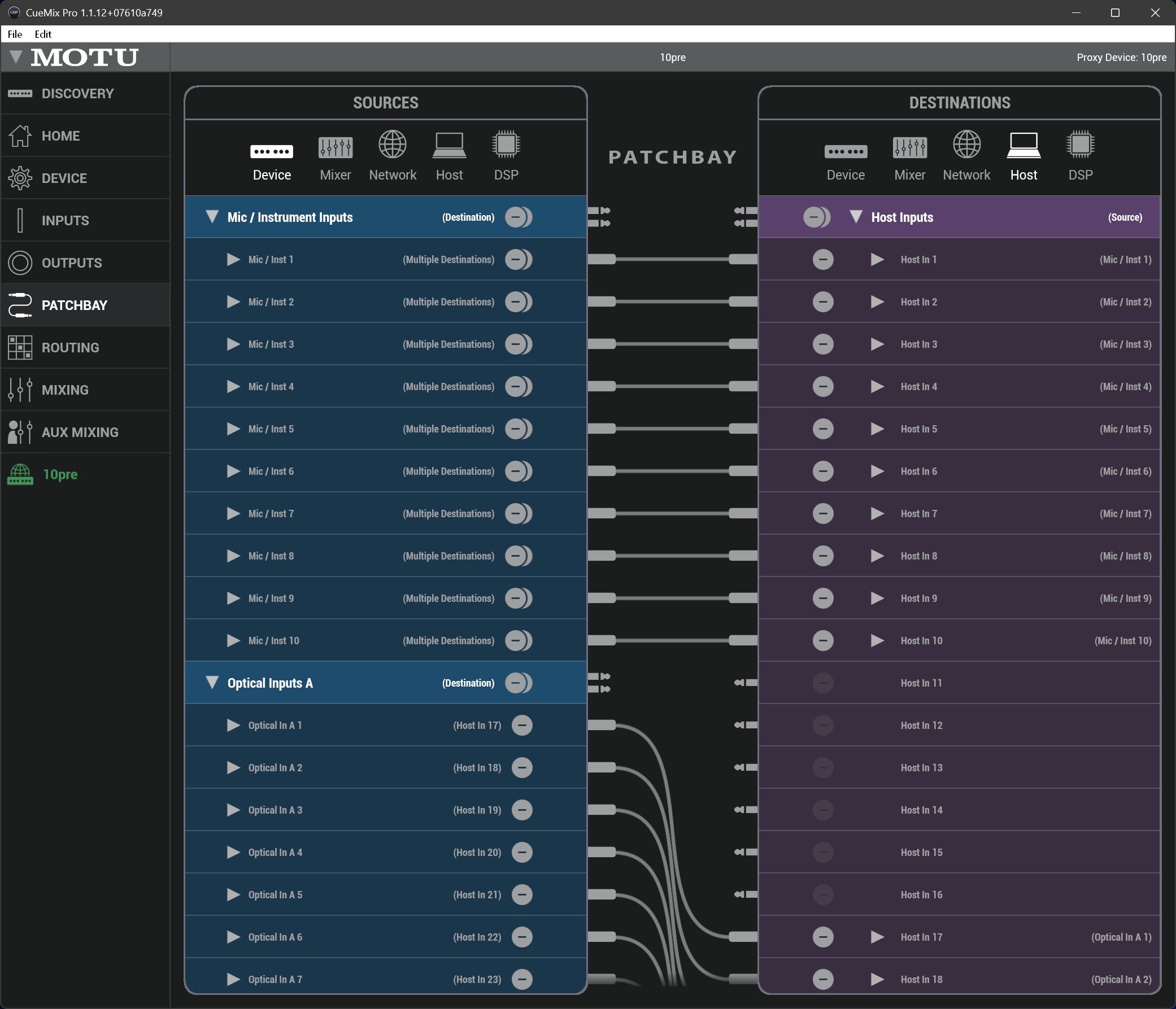Open the Edit menu

point(43,34)
